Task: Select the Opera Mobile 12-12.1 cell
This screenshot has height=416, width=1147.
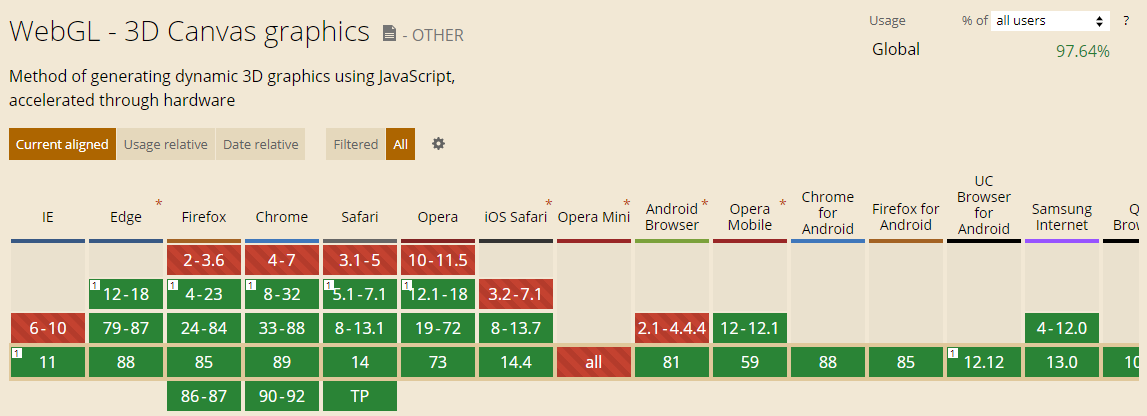Action: 750,328
